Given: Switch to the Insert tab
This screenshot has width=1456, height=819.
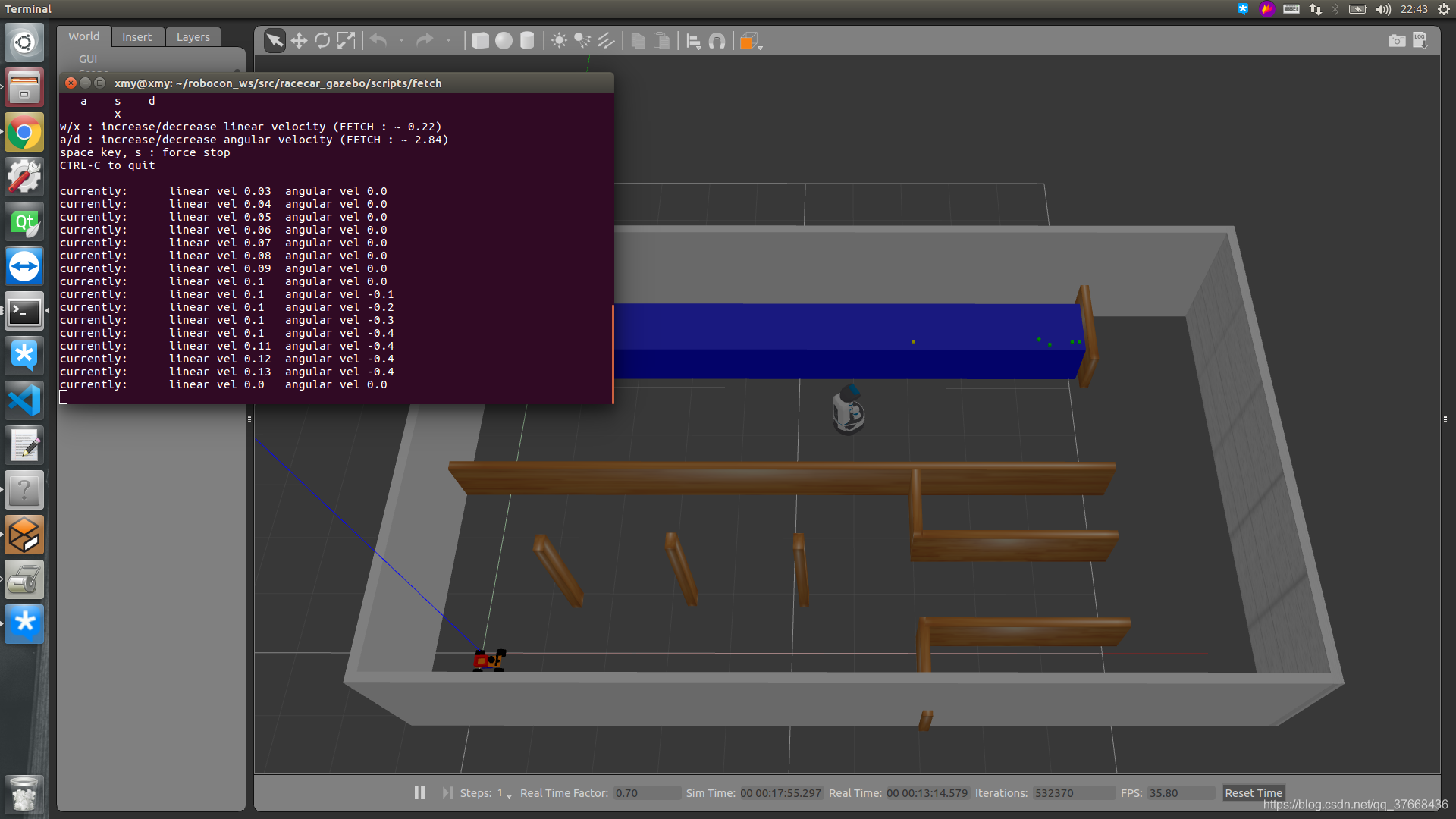Looking at the screenshot, I should point(136,37).
